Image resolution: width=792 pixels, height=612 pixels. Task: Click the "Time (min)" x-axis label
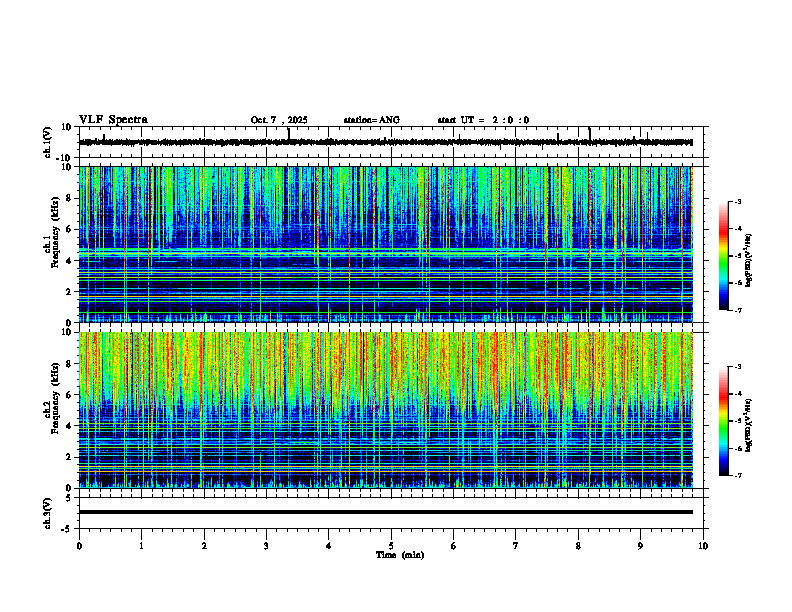[x=400, y=555]
